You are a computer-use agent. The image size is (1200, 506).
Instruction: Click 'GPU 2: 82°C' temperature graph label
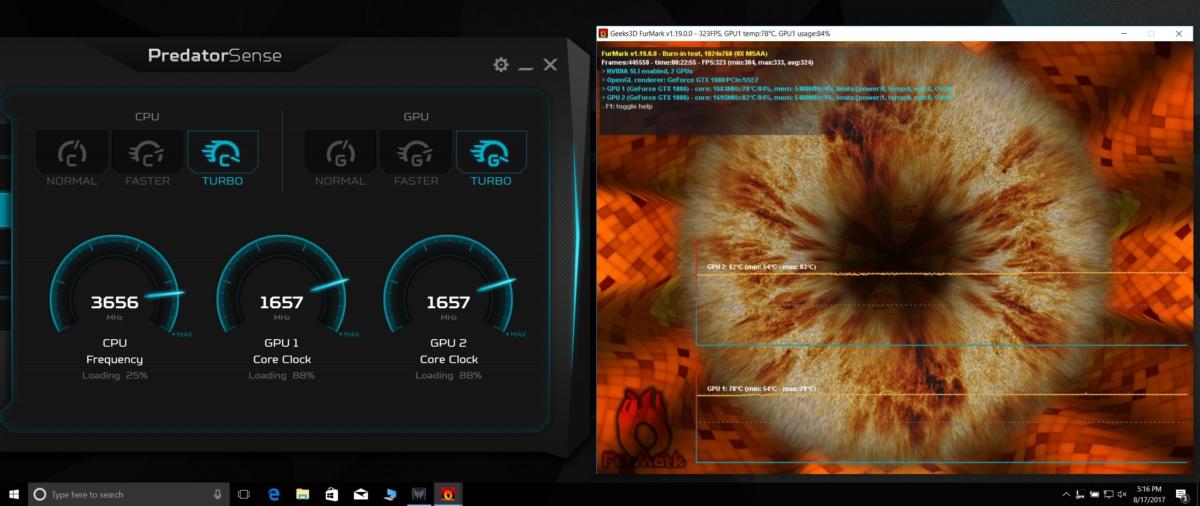(x=761, y=267)
